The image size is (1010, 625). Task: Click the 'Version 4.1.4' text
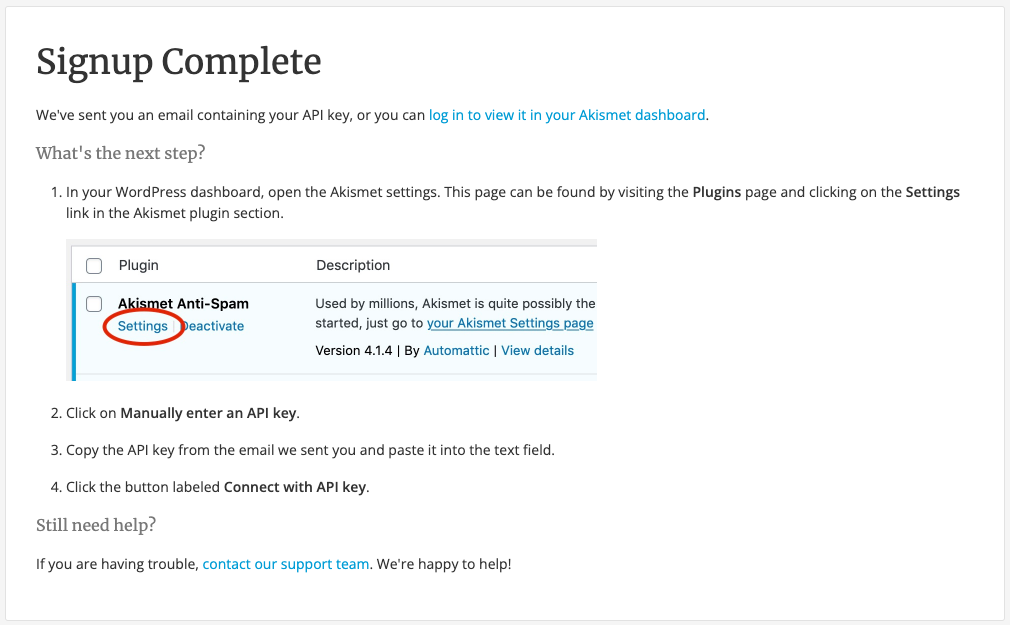[354, 351]
